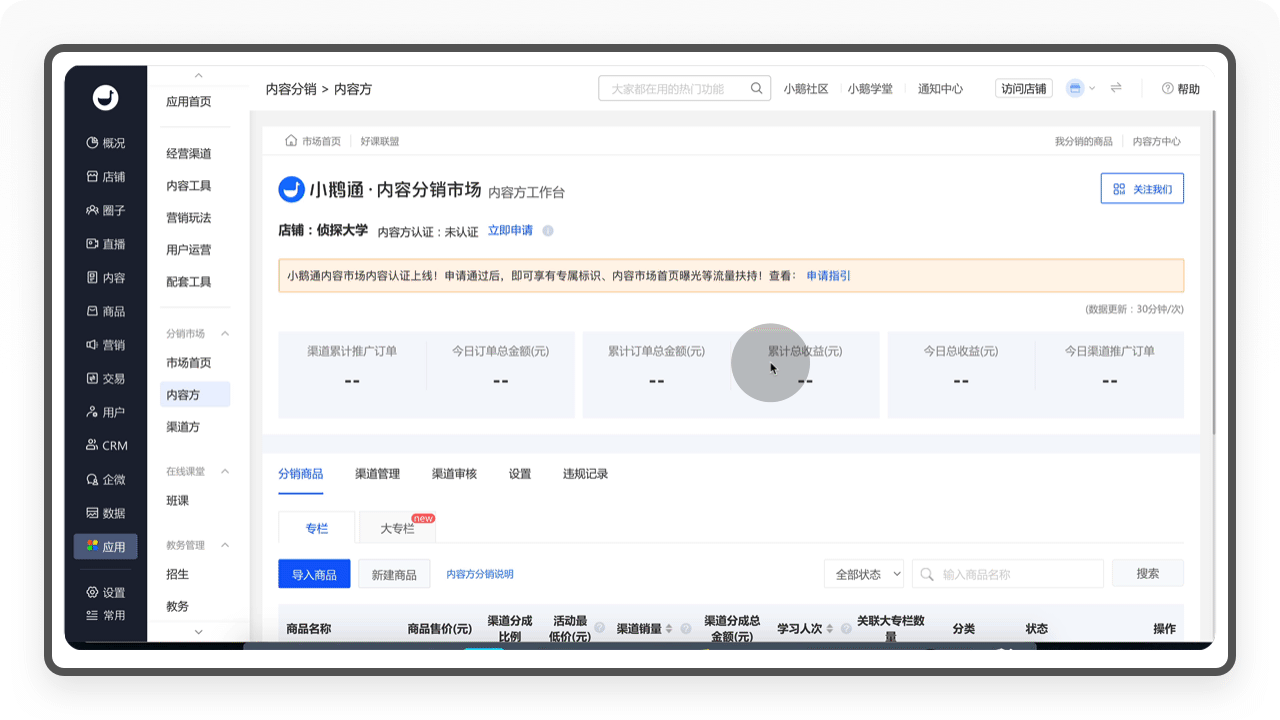Image resolution: width=1280 pixels, height=720 pixels.
Task: Open 好课联盟 in market breadcrumb bar
Action: pyautogui.click(x=380, y=142)
